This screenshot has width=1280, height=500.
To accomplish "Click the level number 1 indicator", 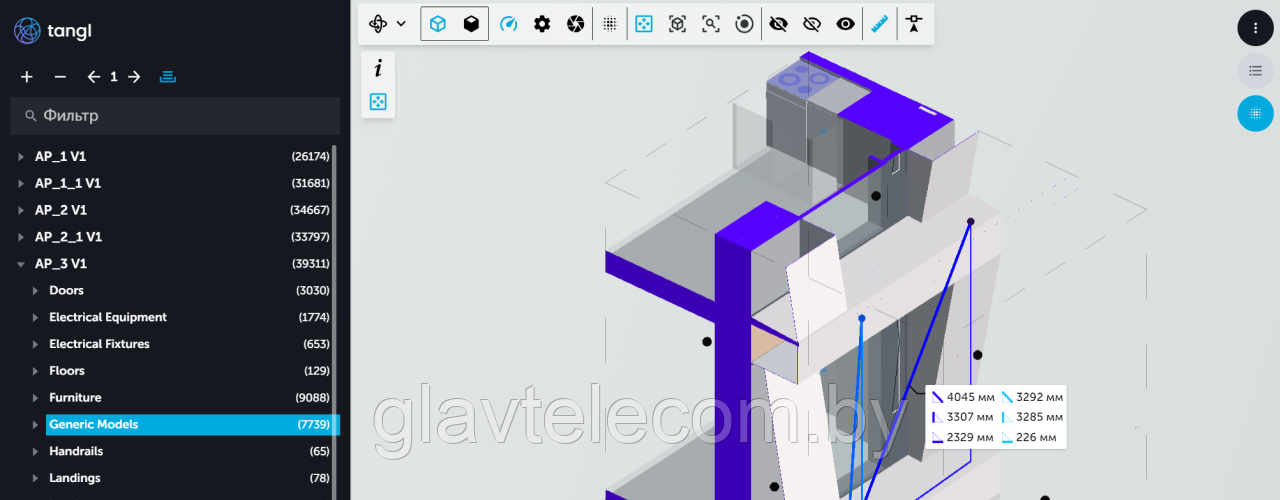I will click(114, 77).
